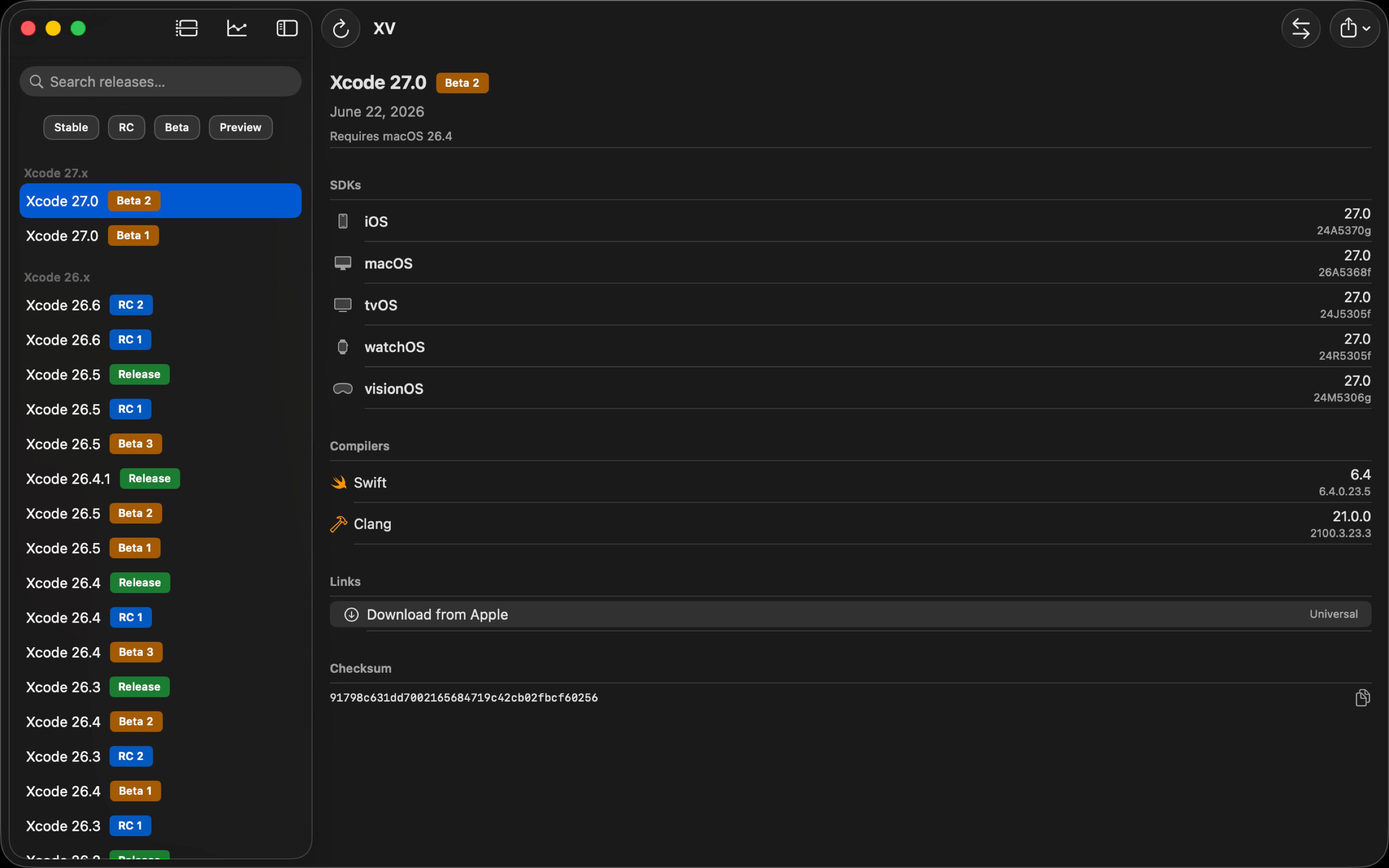Open Xcode 26.4.1 Release entry
Image resolution: width=1389 pixels, height=868 pixels.
(161, 479)
